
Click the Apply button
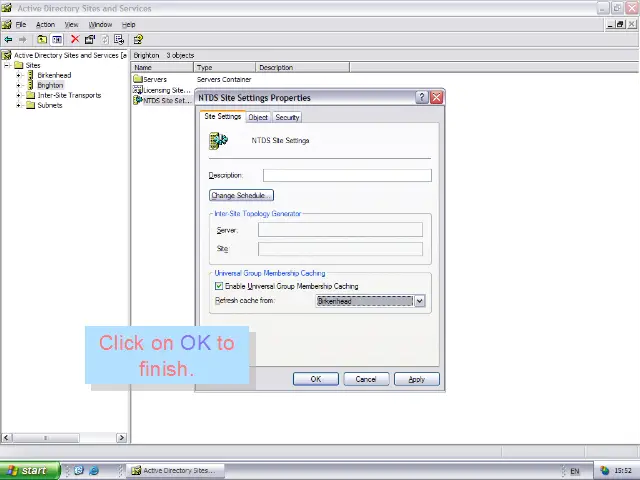[417, 379]
